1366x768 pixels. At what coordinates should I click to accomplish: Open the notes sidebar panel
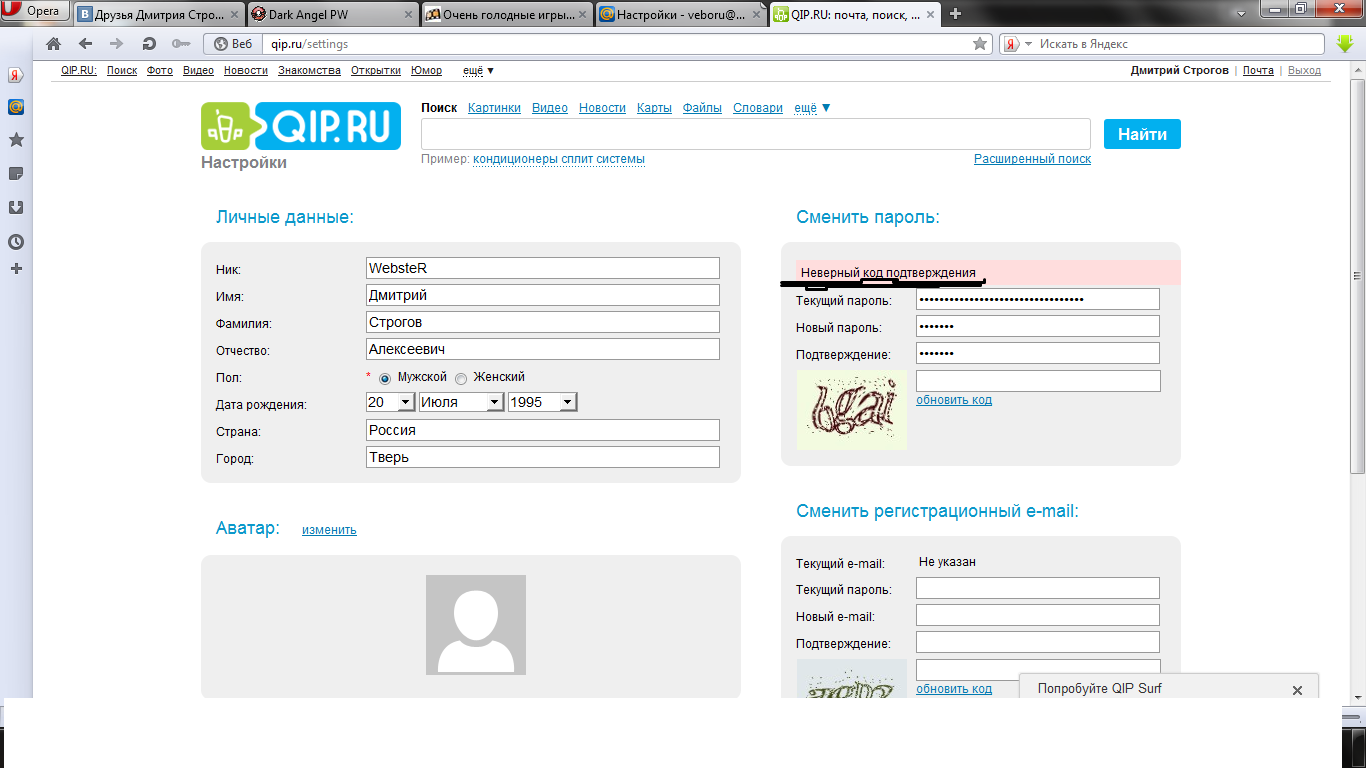16,174
